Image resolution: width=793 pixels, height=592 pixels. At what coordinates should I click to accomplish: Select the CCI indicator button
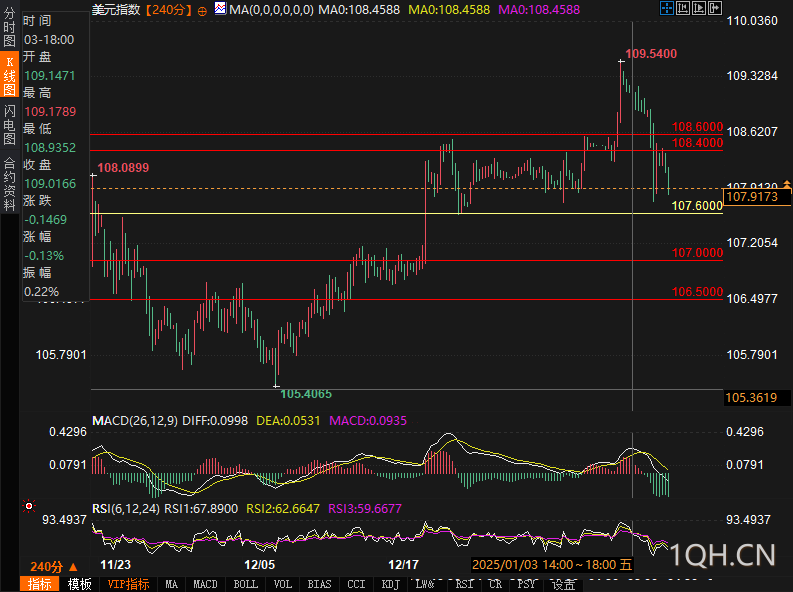[356, 584]
